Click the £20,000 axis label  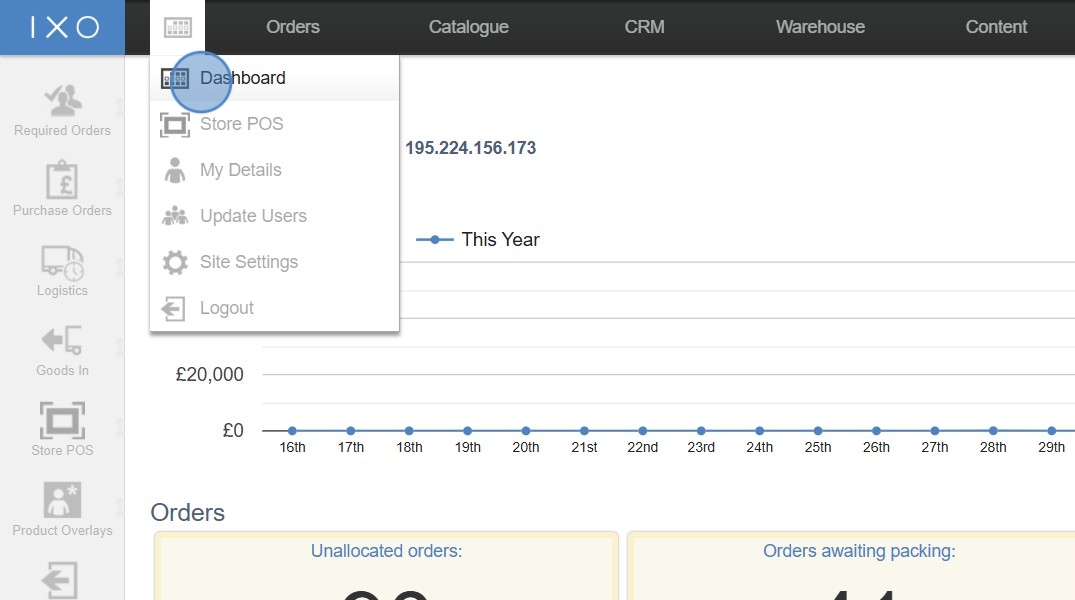210,374
